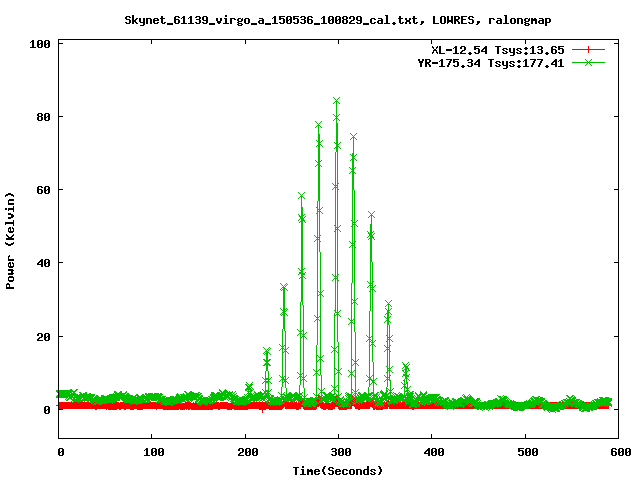Click the x-axis tick label 100

pyautogui.click(x=152, y=453)
